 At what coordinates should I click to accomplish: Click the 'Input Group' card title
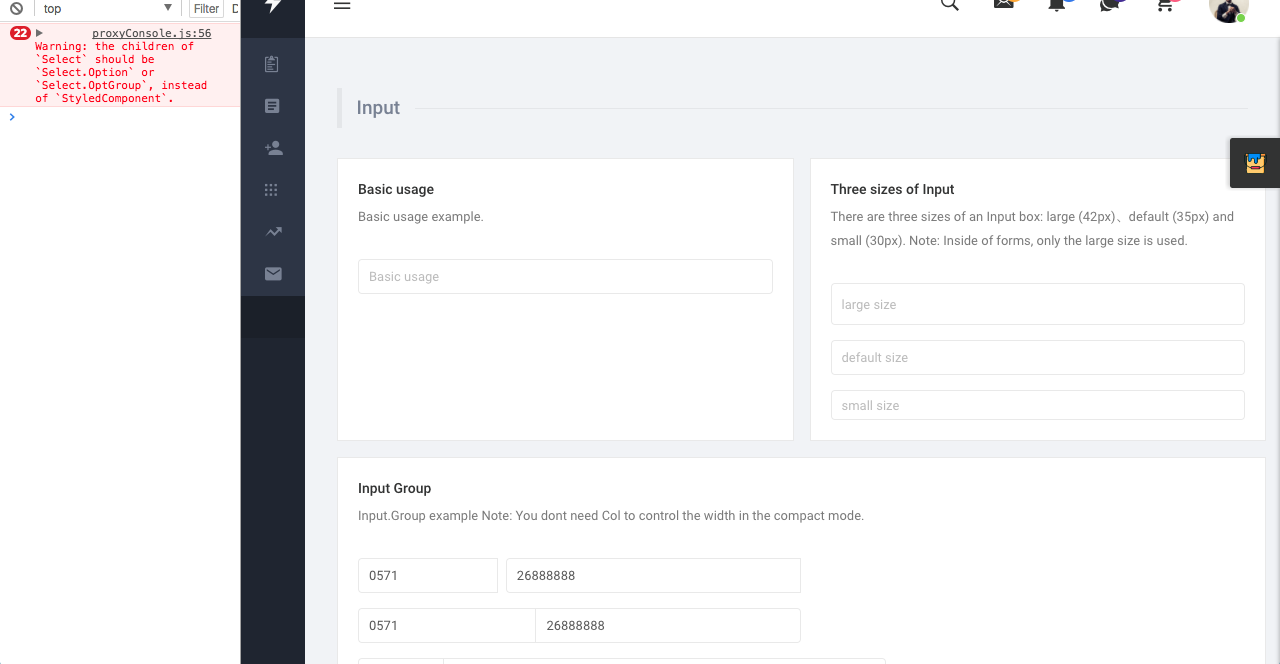point(395,488)
